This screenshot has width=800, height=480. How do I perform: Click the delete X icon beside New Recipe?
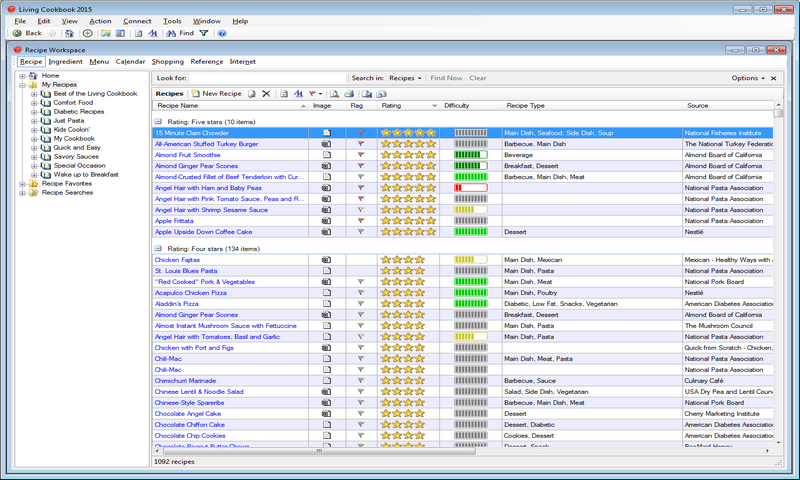coord(266,93)
